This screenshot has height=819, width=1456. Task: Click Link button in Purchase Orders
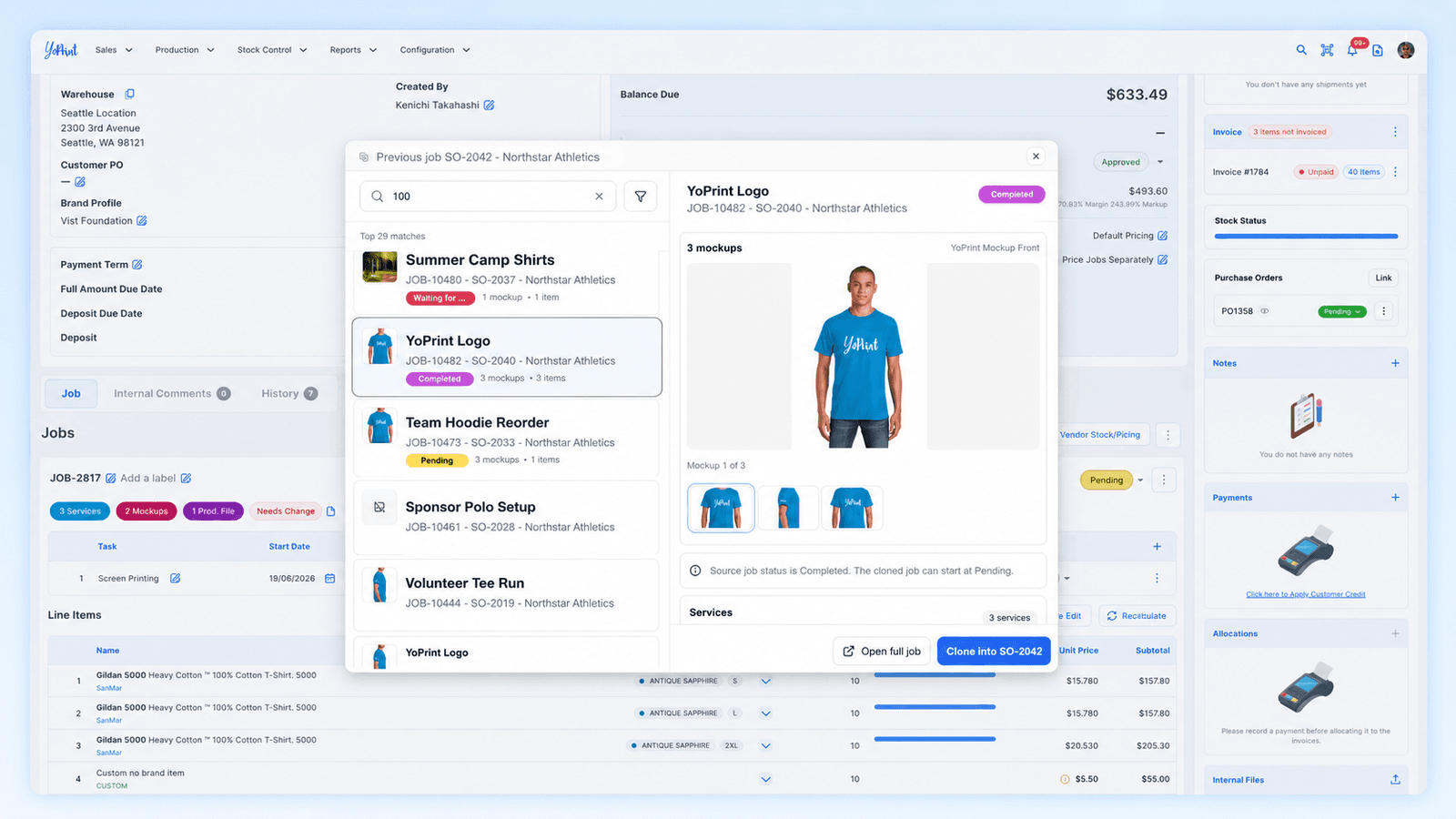pos(1383,278)
